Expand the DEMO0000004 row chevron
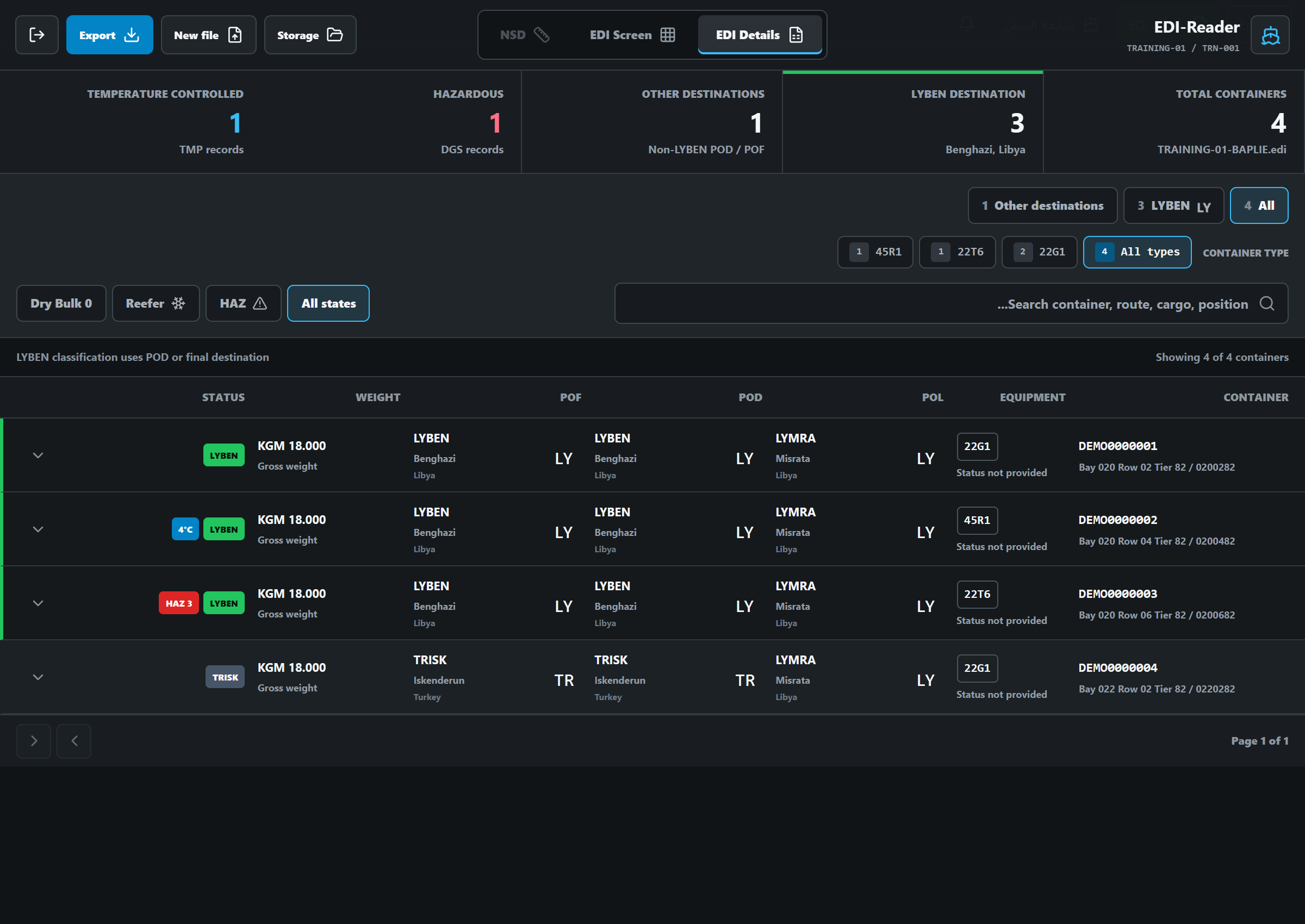This screenshot has height=924, width=1305. click(38, 677)
